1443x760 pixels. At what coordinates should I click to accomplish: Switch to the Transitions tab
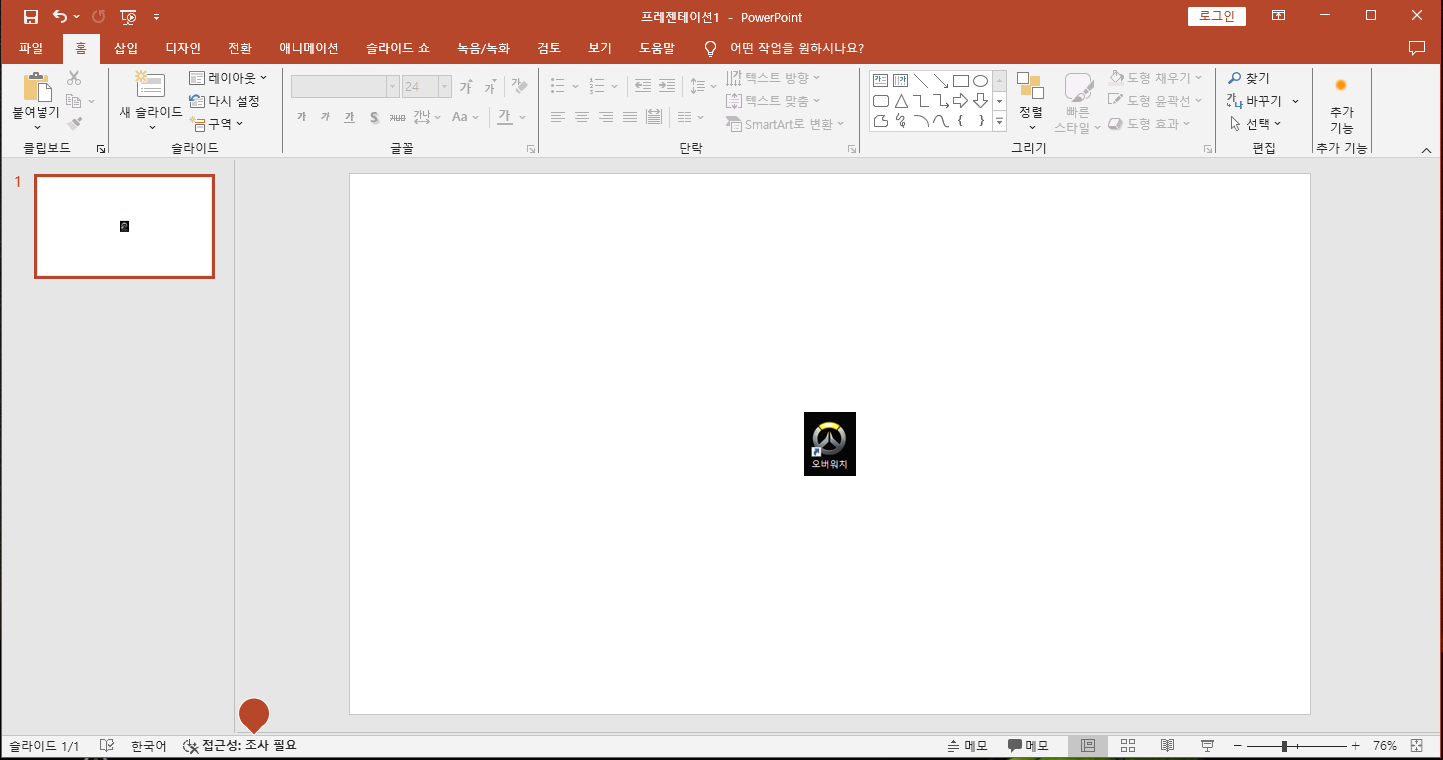click(240, 48)
